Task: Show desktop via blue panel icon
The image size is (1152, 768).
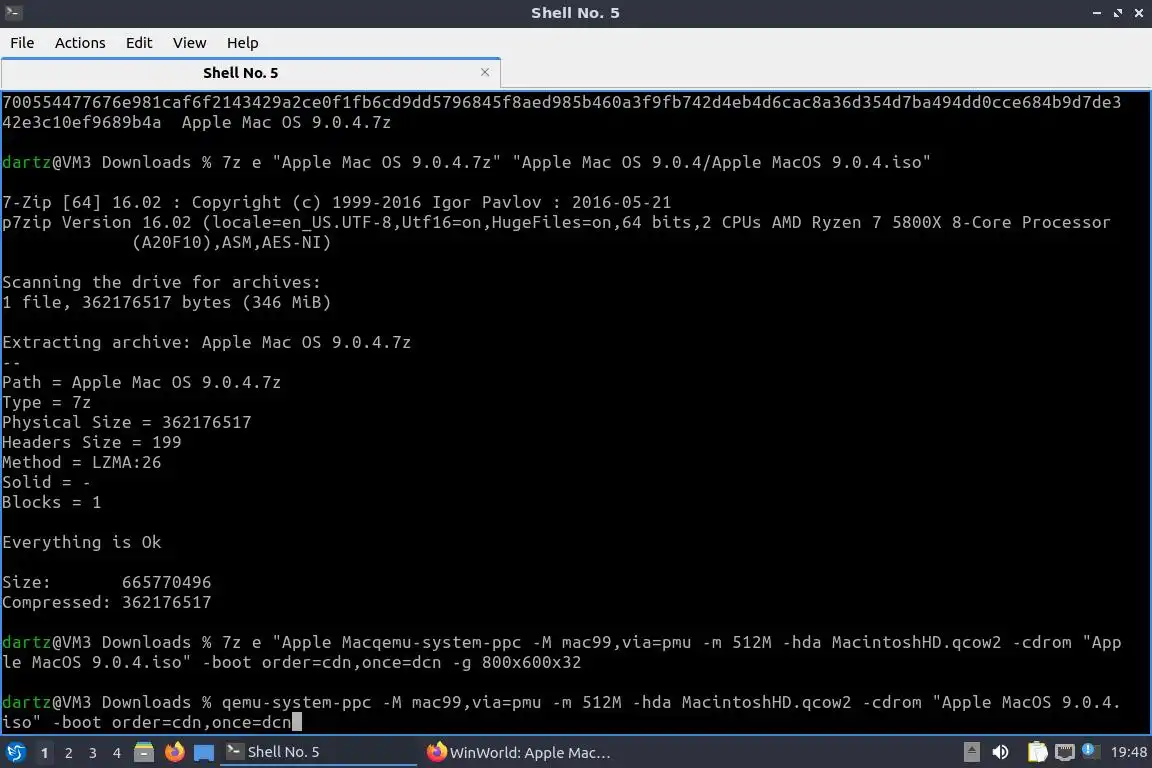Action: click(x=204, y=753)
